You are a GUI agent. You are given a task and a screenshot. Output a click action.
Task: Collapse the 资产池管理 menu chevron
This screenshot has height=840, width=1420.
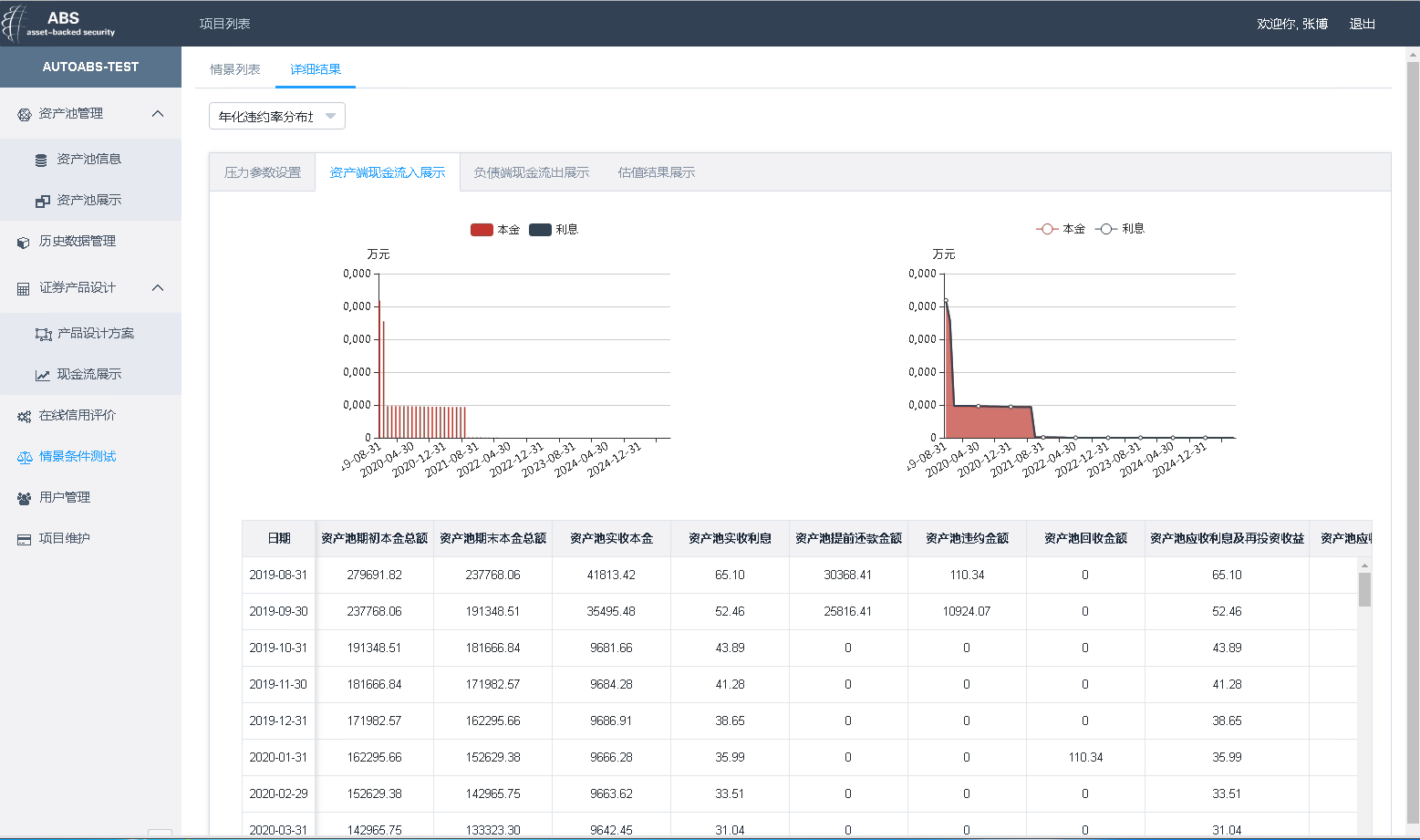pyautogui.click(x=158, y=114)
